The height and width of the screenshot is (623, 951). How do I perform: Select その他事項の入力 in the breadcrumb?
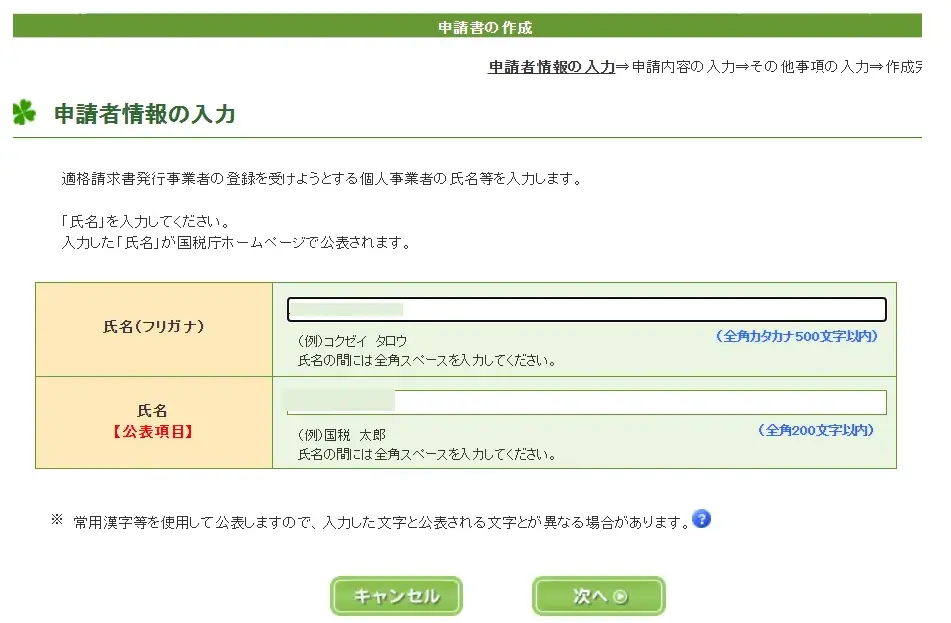pyautogui.click(x=810, y=67)
